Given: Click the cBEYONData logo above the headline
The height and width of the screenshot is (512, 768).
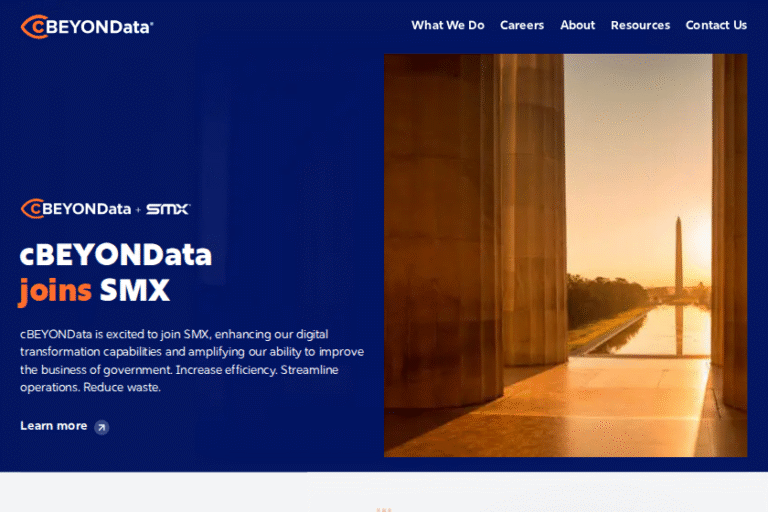Looking at the screenshot, I should coord(76,209).
